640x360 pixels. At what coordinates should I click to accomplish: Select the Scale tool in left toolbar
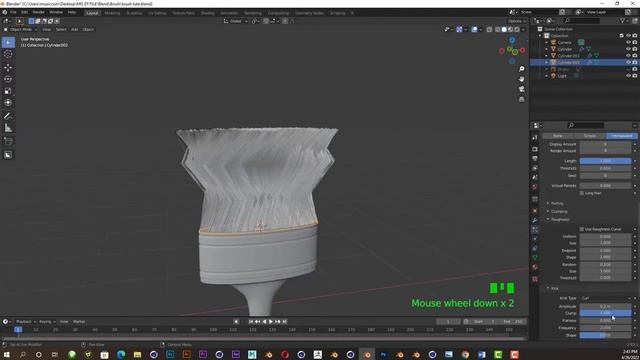(8, 91)
